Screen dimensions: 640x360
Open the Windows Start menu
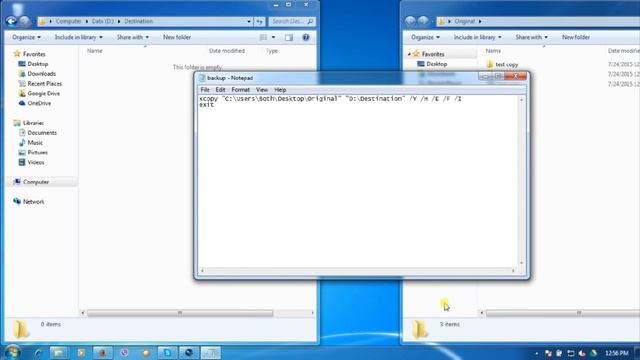pos(13,352)
